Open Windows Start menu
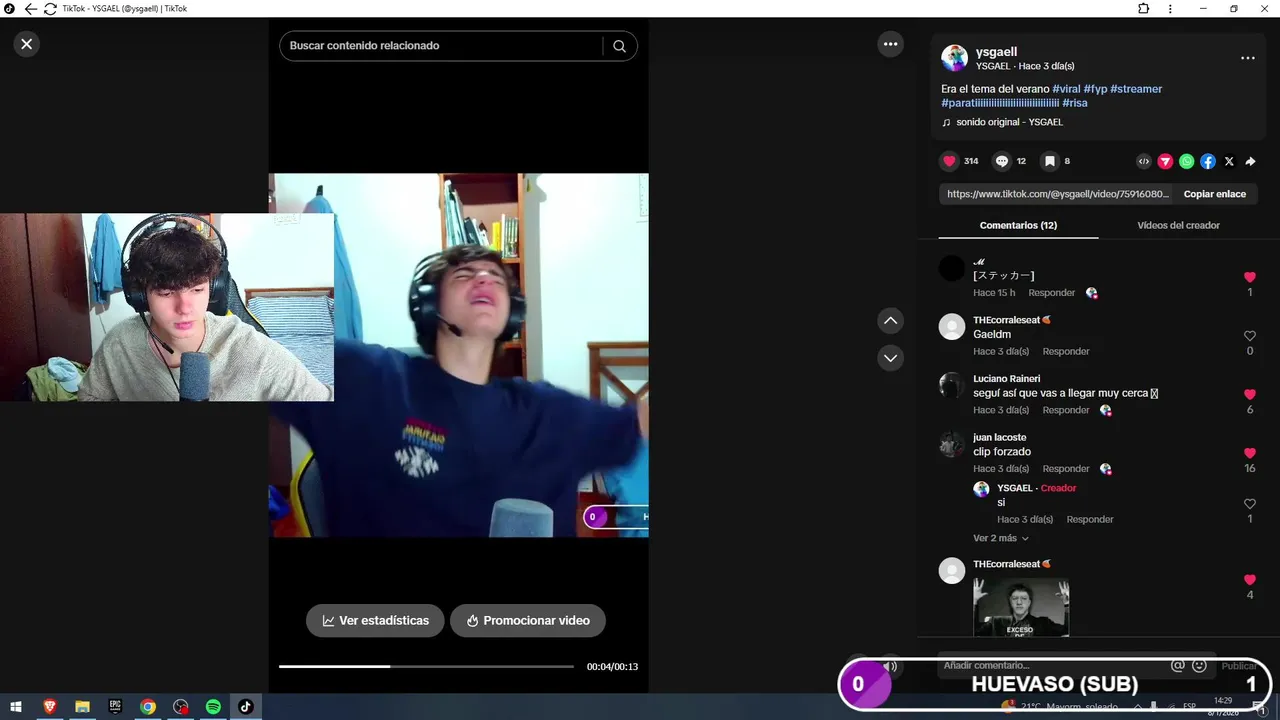Screen dimensions: 1280x720 [x=16, y=707]
